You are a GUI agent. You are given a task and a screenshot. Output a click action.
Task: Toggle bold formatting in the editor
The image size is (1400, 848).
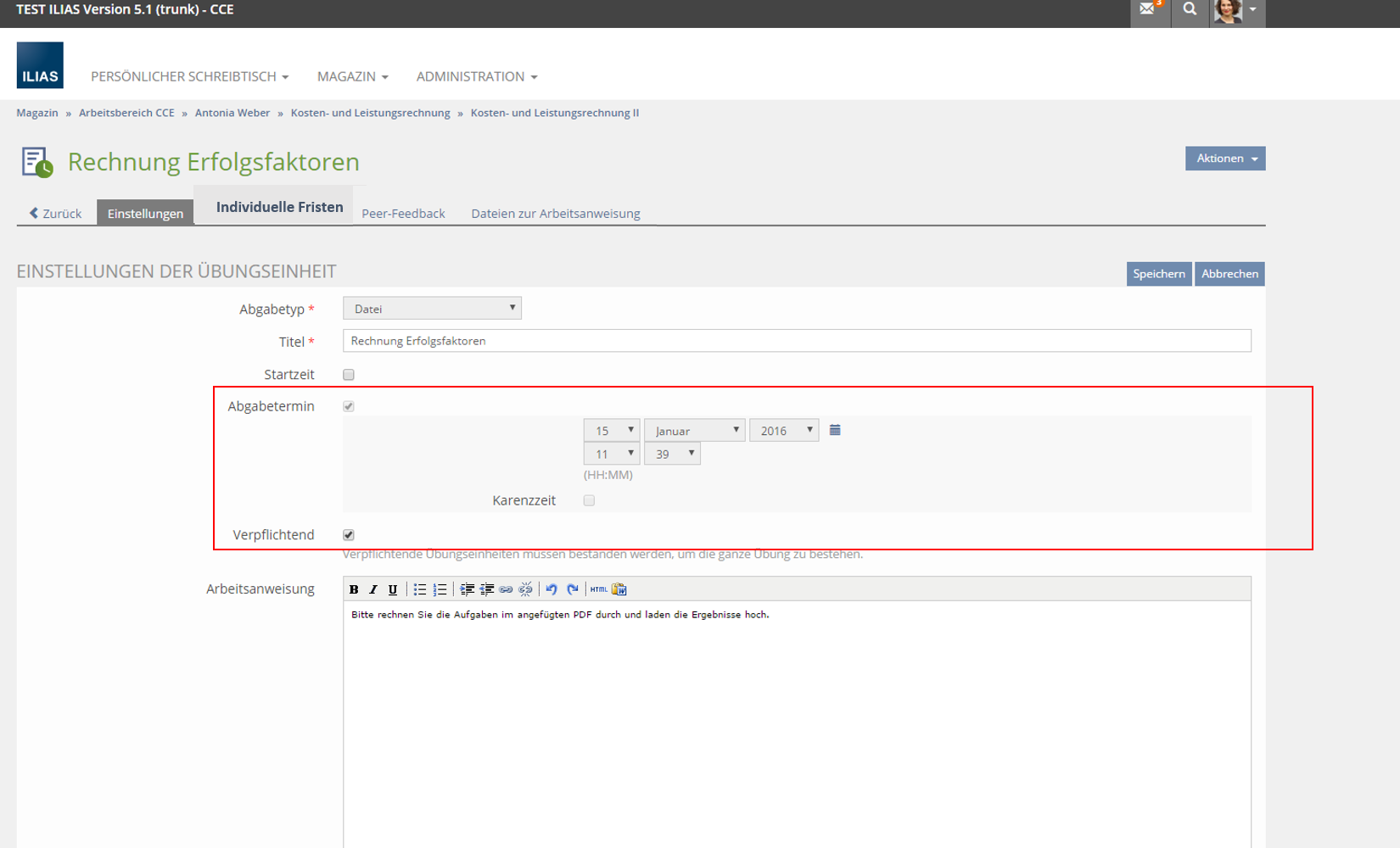[x=354, y=589]
